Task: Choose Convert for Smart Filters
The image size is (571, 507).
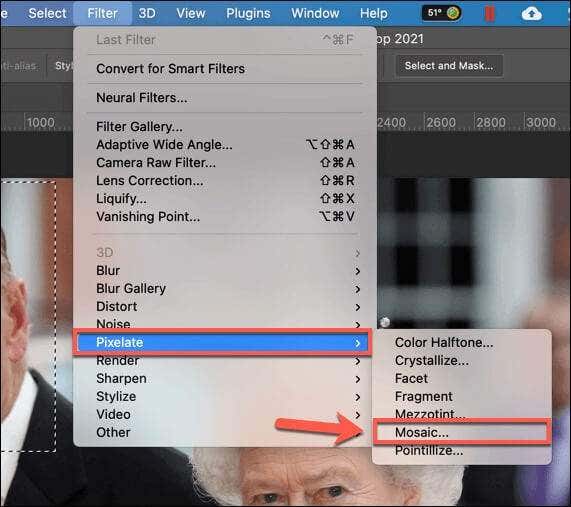Action: point(225,69)
